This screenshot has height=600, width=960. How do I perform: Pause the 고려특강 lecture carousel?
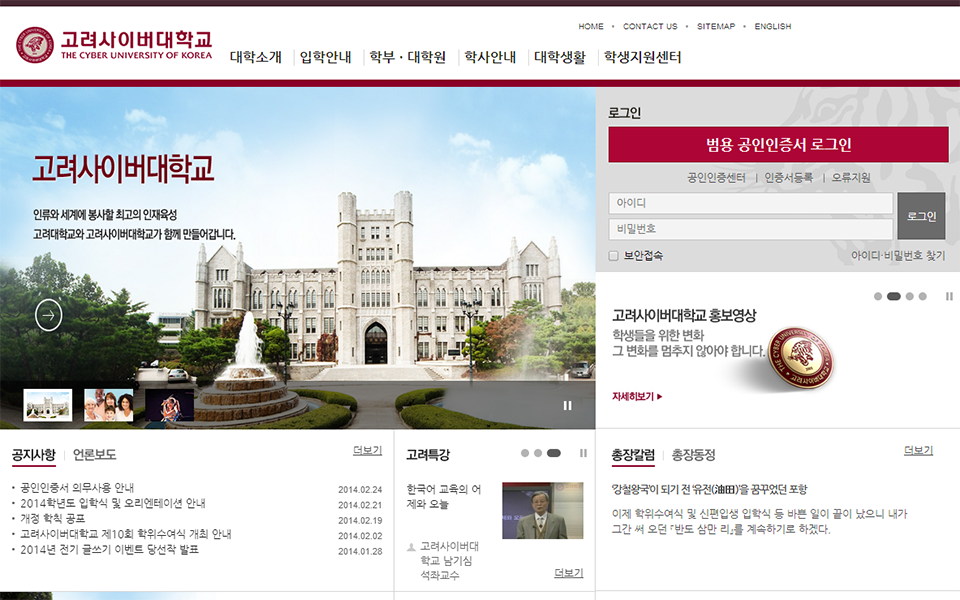pyautogui.click(x=583, y=453)
